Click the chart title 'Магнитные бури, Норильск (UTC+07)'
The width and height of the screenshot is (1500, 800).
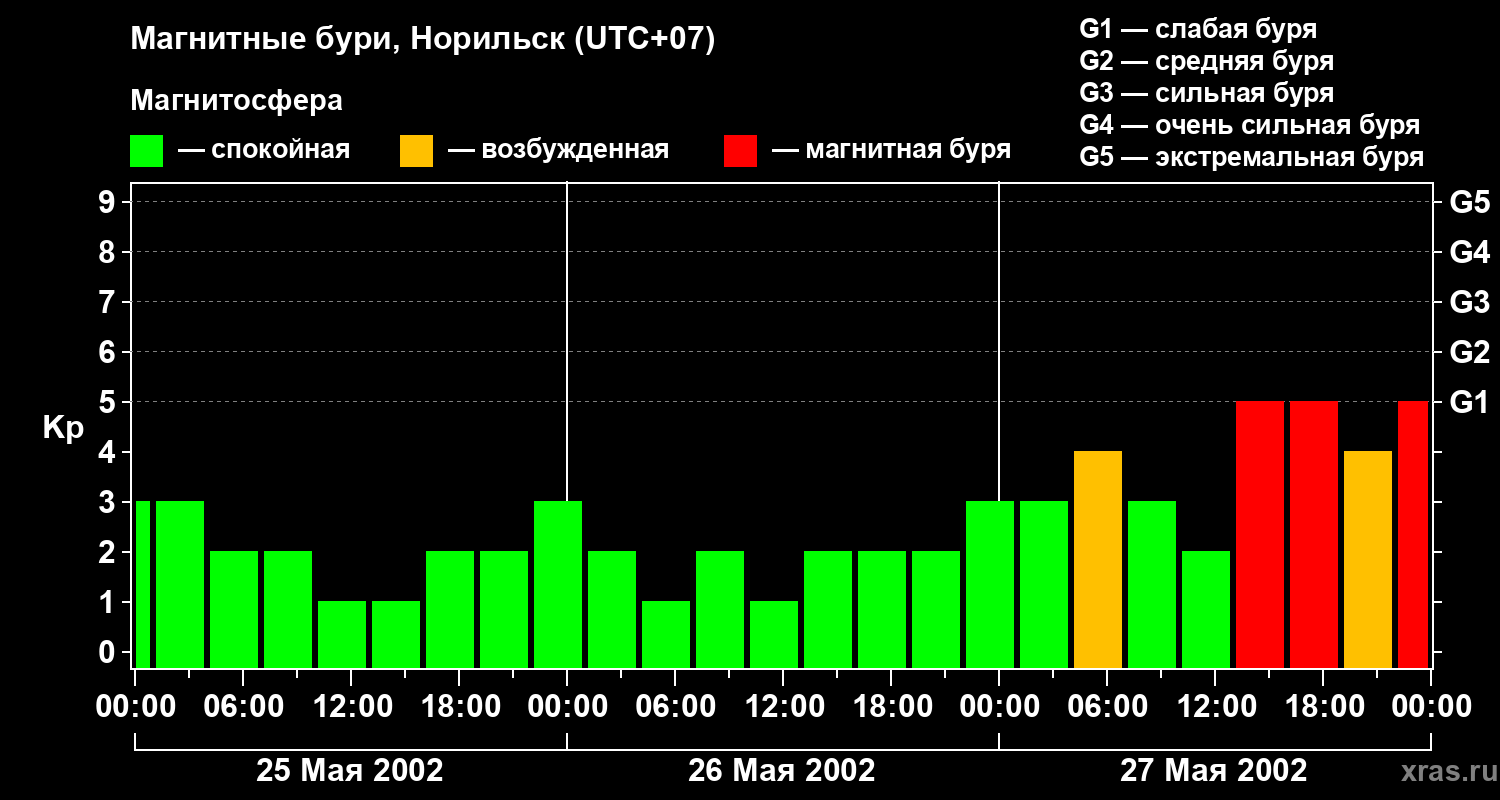tap(423, 40)
